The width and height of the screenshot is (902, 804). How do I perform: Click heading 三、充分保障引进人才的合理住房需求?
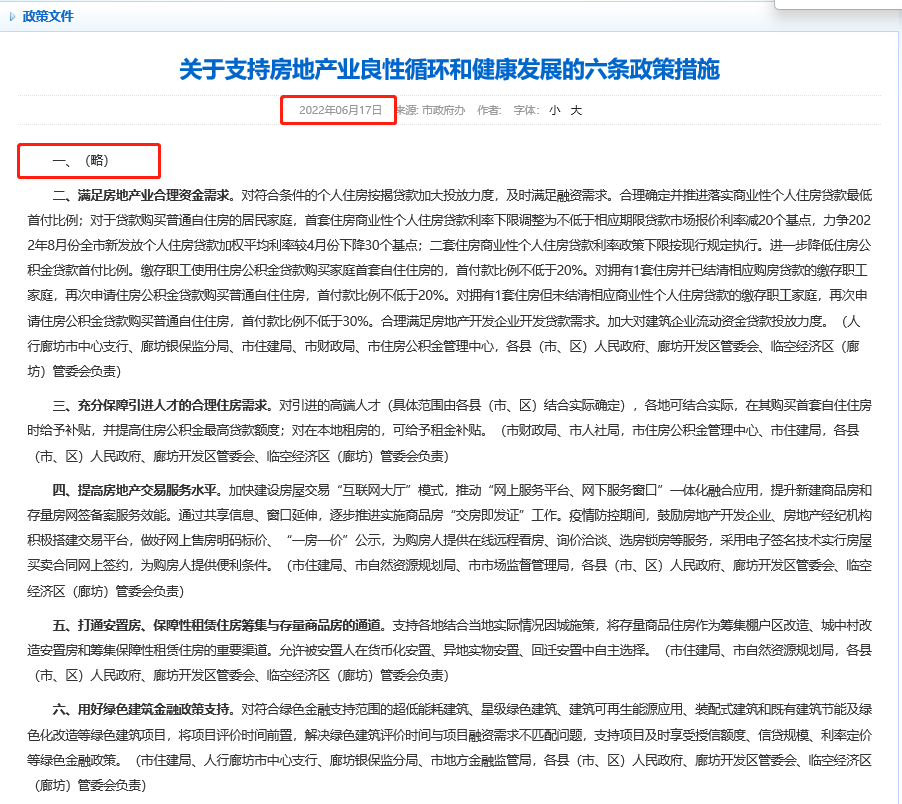[x=162, y=405]
